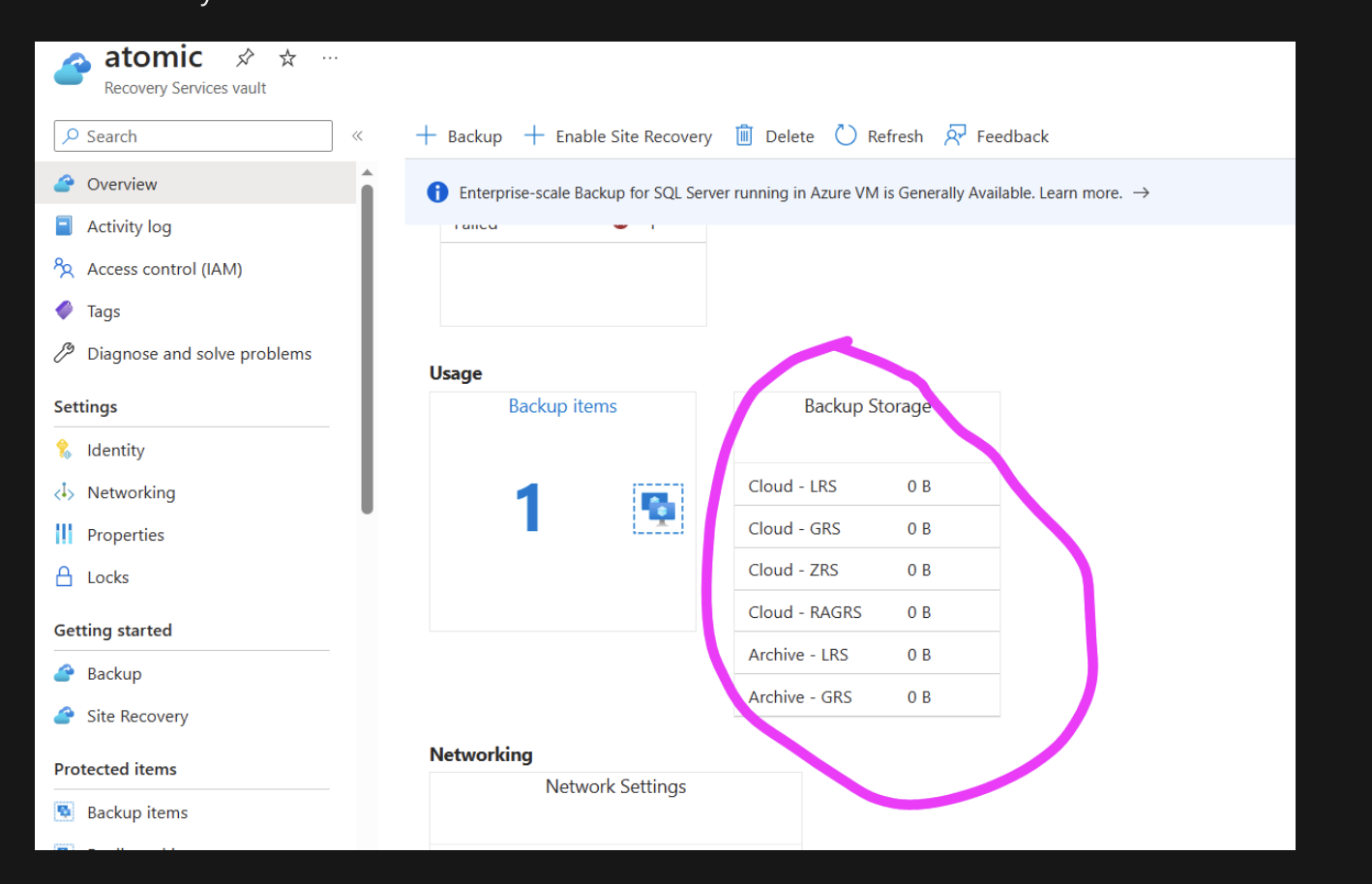Click the blue info icon in banner
The width and height of the screenshot is (1372, 884).
[x=437, y=192]
